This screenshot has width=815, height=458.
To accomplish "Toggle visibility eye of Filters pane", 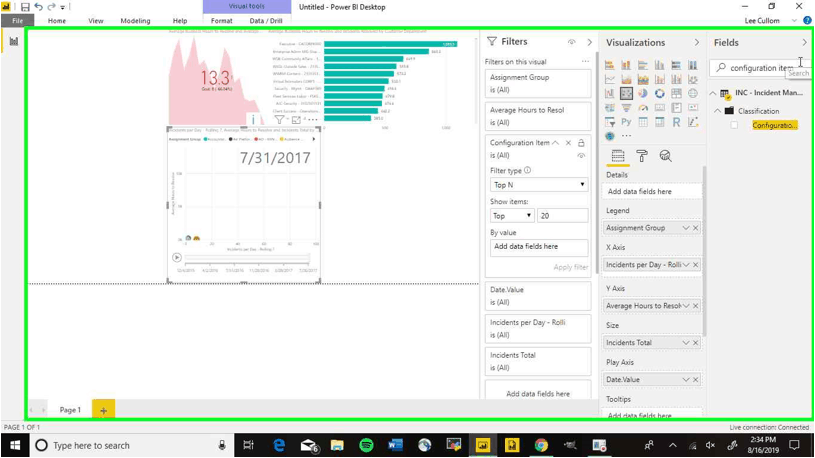I will (x=571, y=42).
